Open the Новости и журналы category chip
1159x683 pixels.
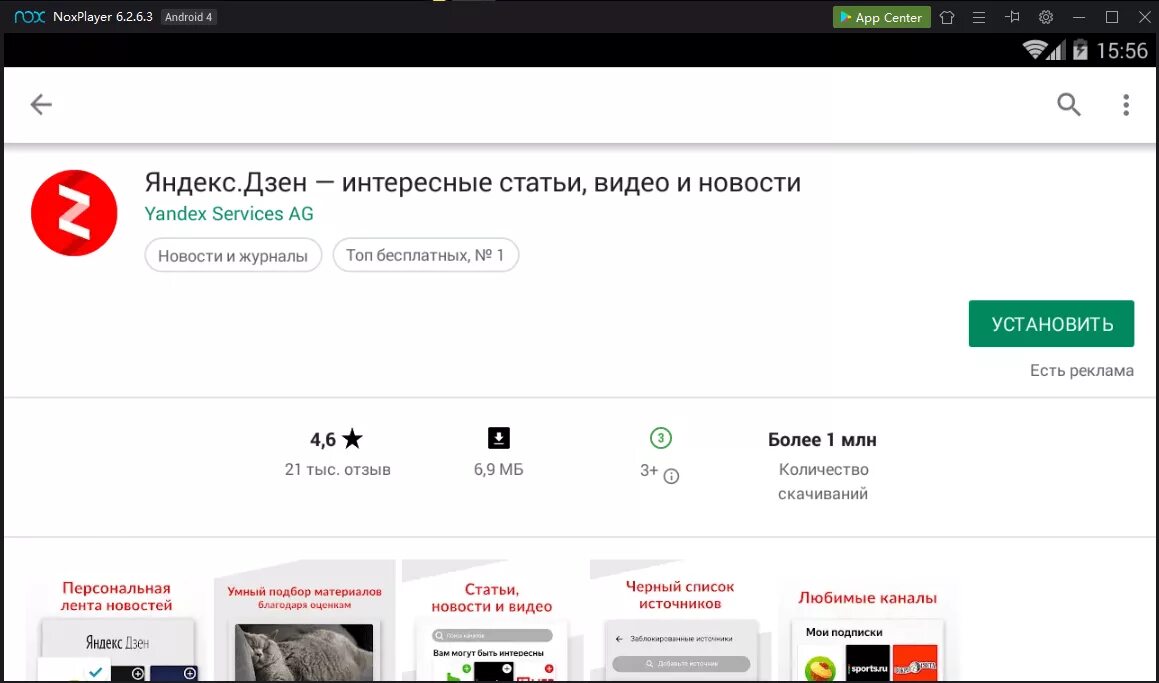click(x=233, y=256)
